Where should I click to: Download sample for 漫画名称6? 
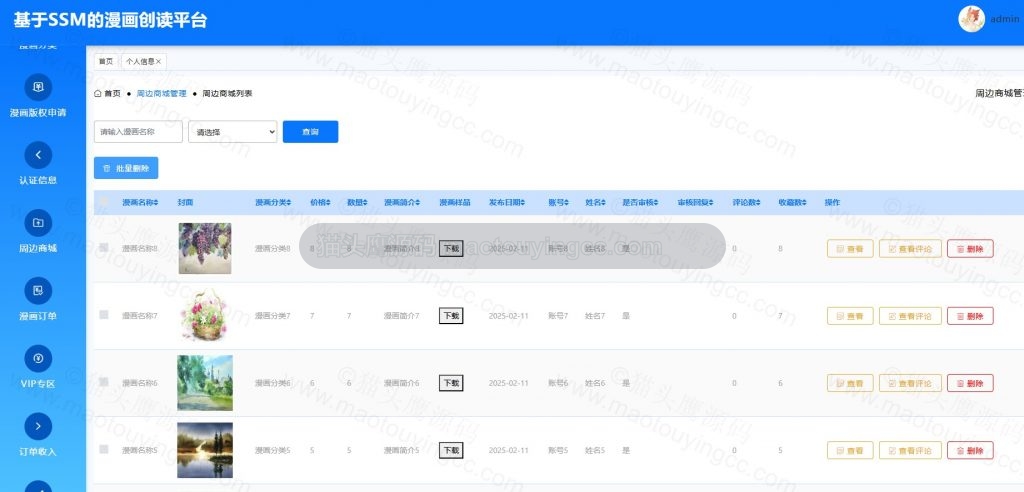click(451, 383)
